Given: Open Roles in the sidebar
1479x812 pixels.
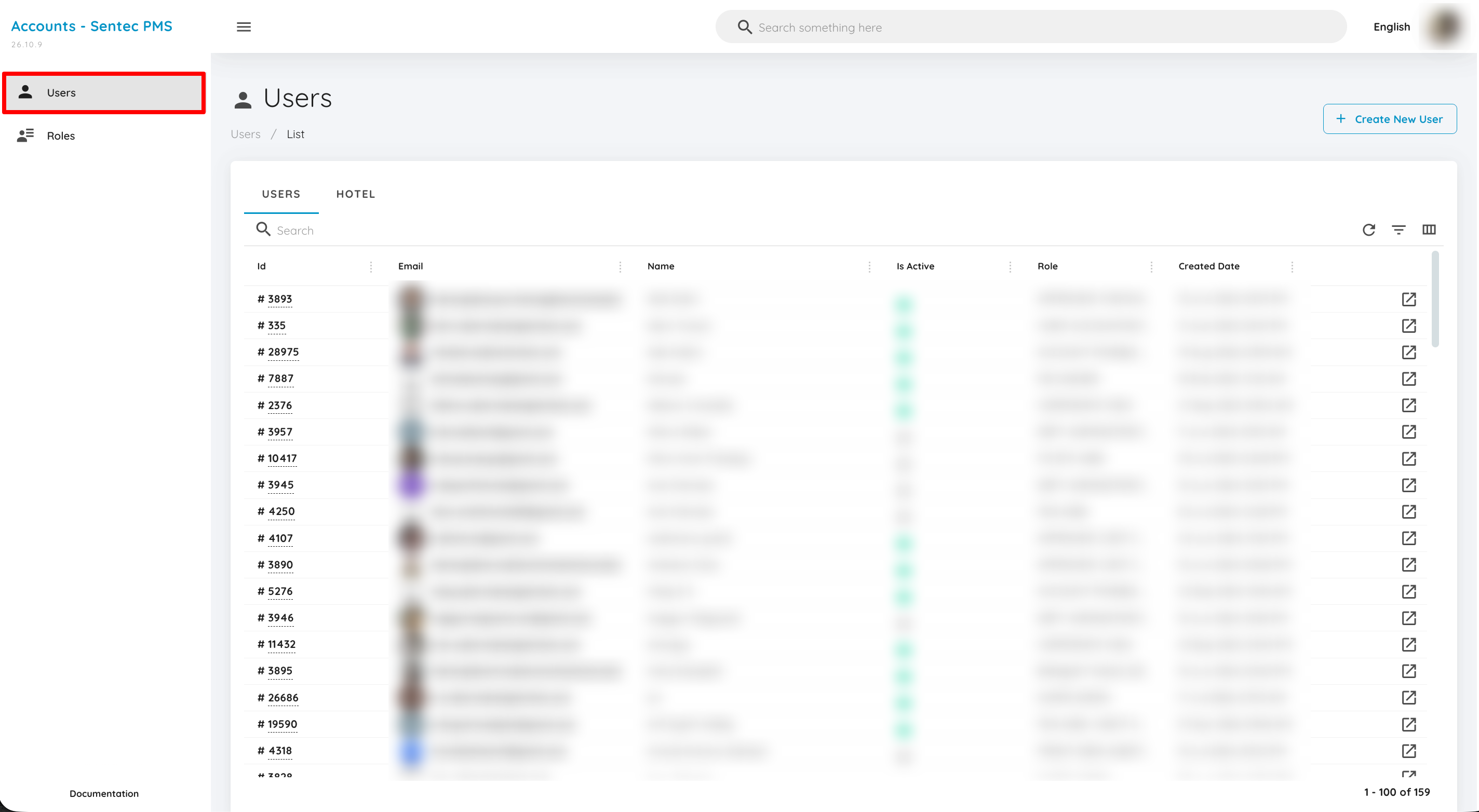Looking at the screenshot, I should [x=104, y=136].
